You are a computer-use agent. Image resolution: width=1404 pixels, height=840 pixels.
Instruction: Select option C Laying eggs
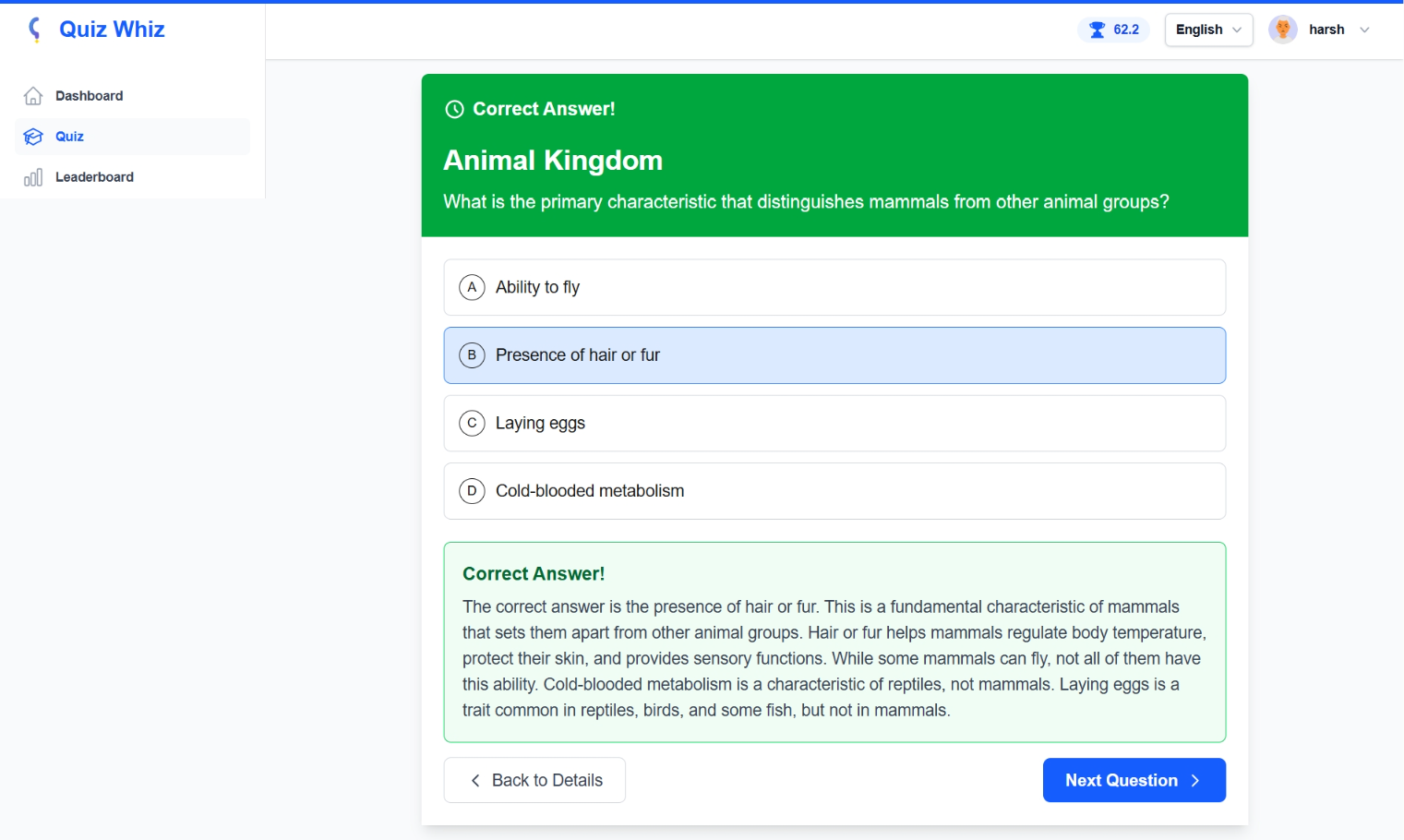click(x=834, y=423)
